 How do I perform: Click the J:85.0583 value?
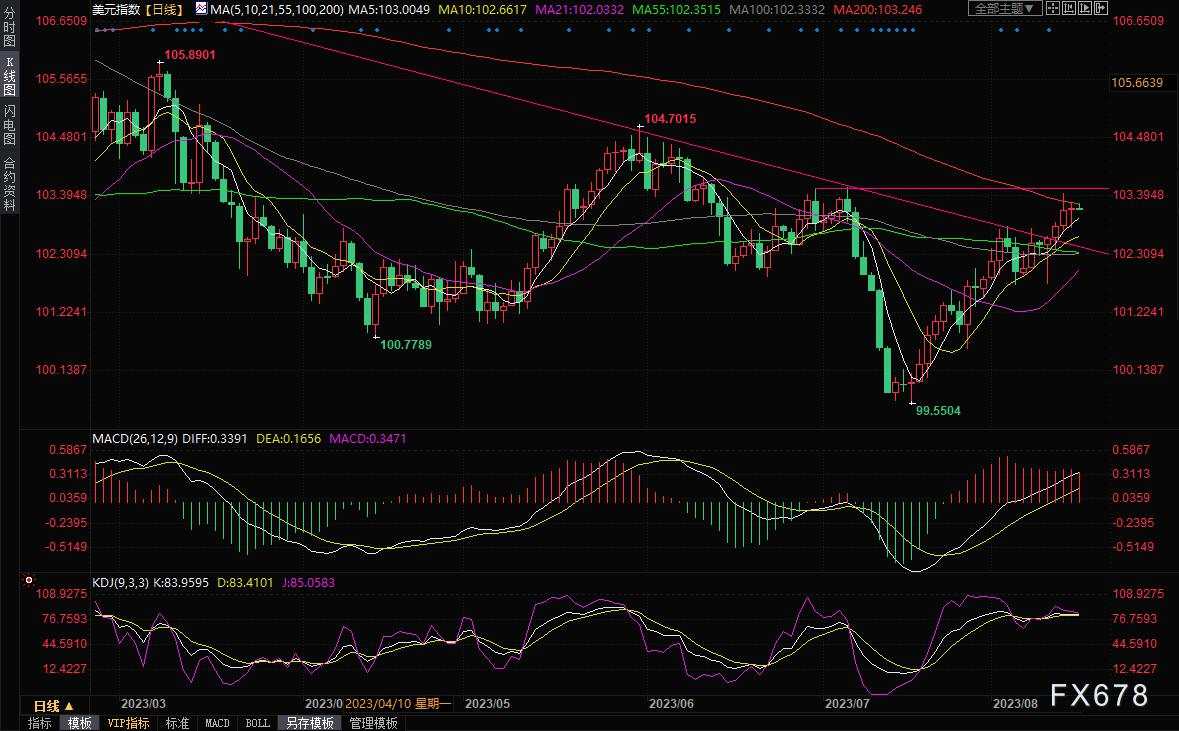pos(308,583)
